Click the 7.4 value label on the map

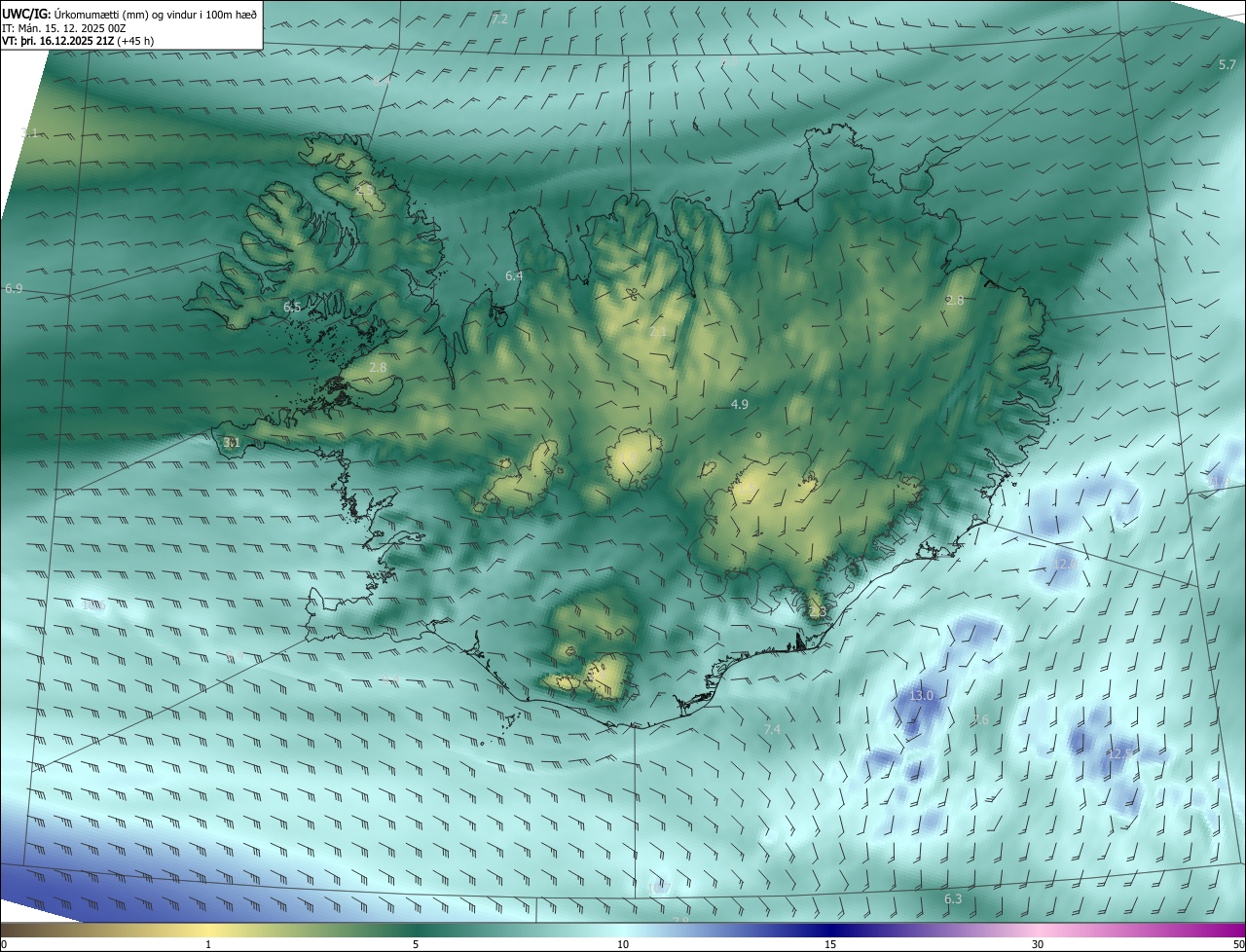[x=772, y=729]
